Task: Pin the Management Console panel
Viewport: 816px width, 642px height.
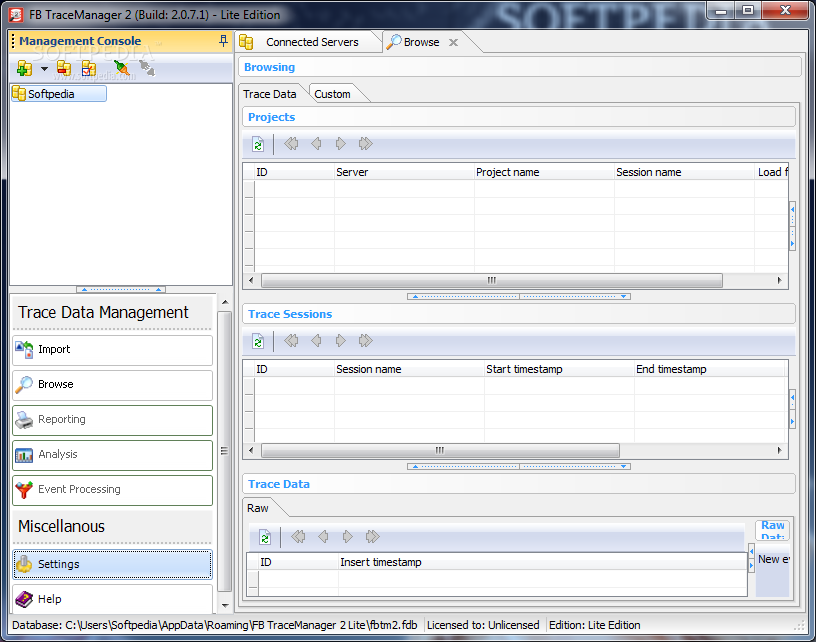Action: (x=223, y=41)
